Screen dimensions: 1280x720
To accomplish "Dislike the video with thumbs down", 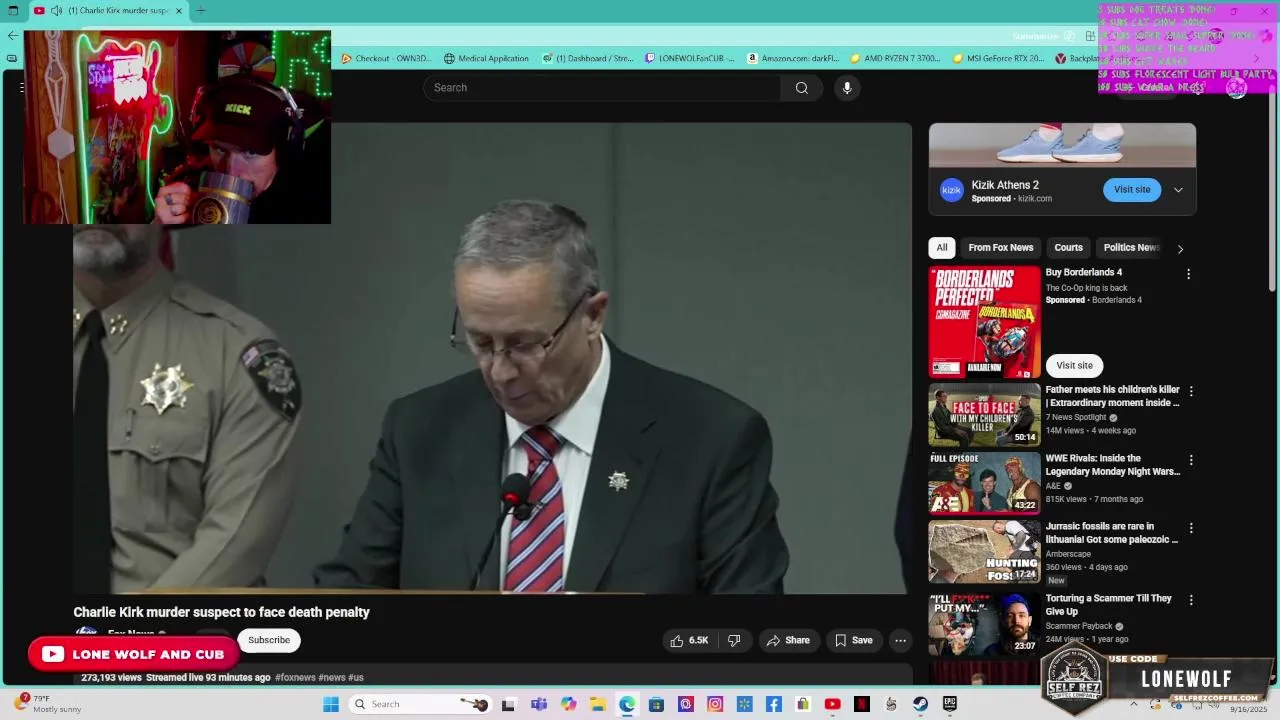I will [734, 640].
